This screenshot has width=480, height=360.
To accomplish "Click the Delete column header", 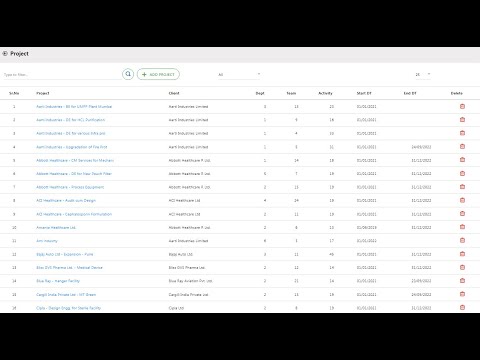I will point(457,93).
